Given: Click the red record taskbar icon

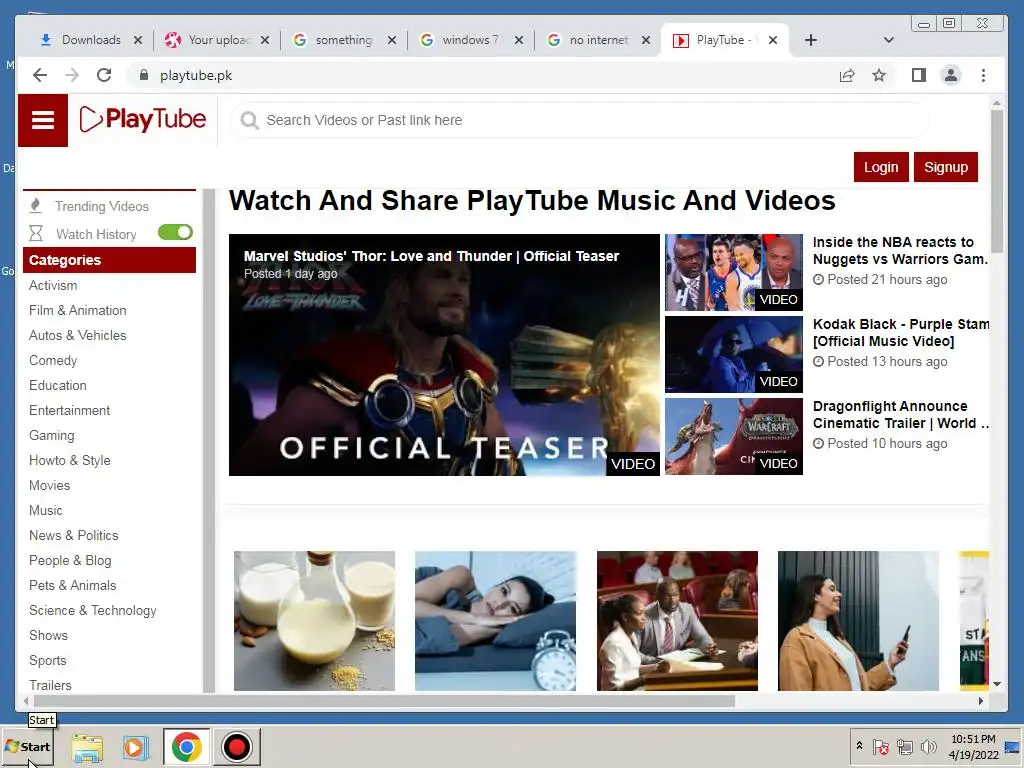Looking at the screenshot, I should (236, 747).
